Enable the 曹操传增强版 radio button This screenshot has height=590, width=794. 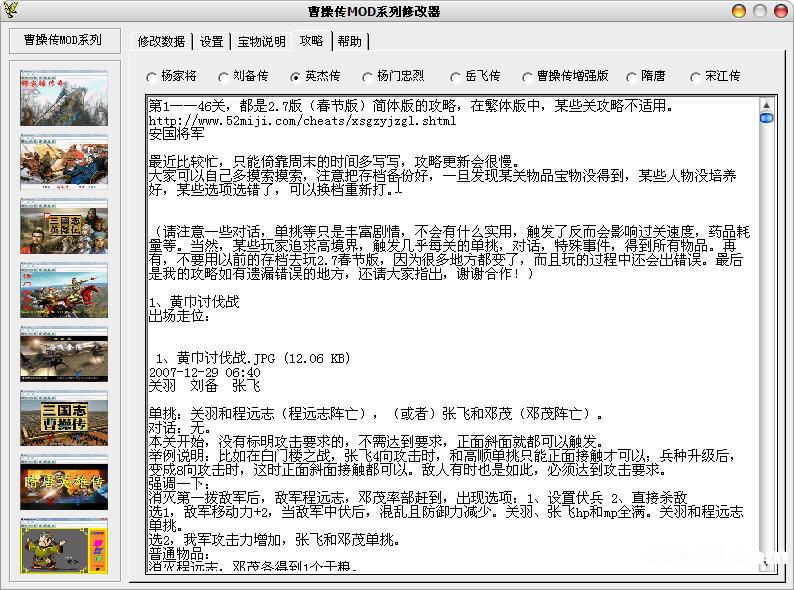click(x=527, y=76)
